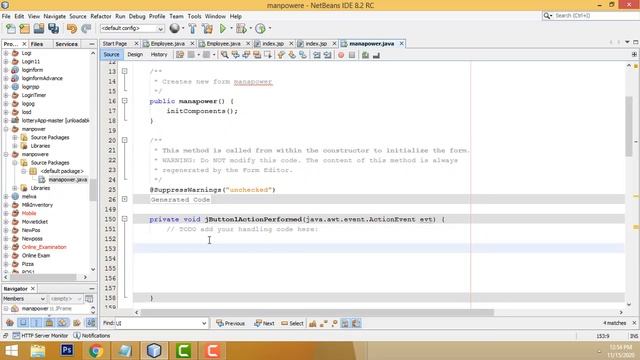Toggle Whole Words in the find bar

point(324,323)
